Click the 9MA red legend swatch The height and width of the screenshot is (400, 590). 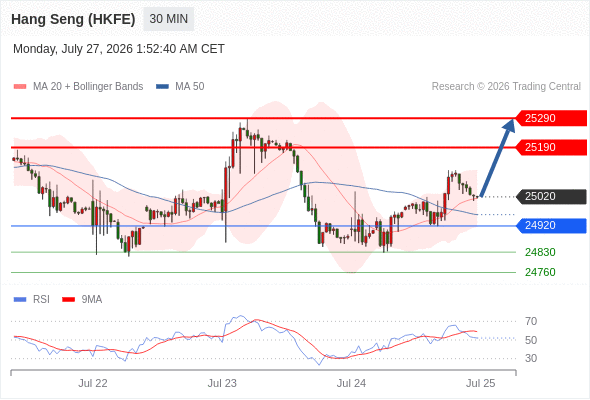68,300
